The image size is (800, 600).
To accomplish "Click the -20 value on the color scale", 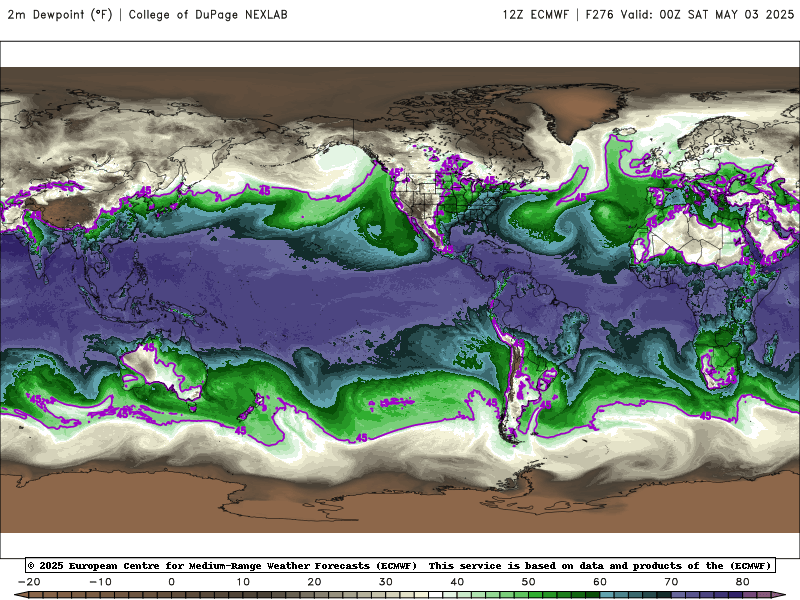I will (29, 582).
